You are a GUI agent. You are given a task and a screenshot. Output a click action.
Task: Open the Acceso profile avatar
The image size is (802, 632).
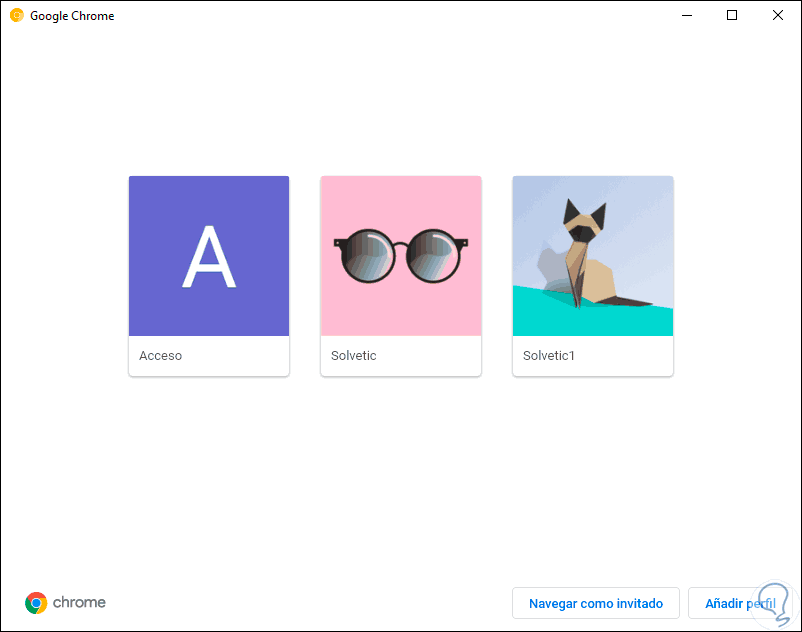tap(209, 256)
